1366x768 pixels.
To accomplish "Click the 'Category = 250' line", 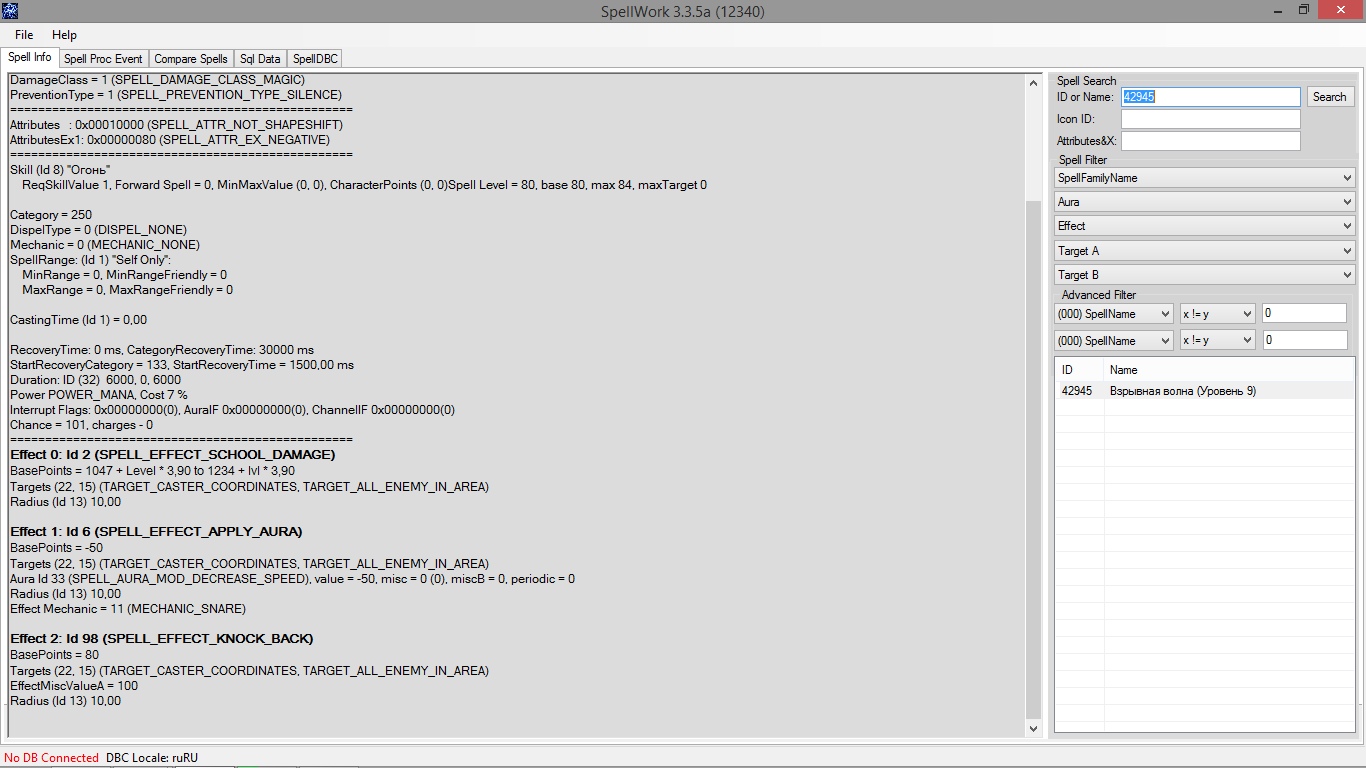I will coord(51,215).
